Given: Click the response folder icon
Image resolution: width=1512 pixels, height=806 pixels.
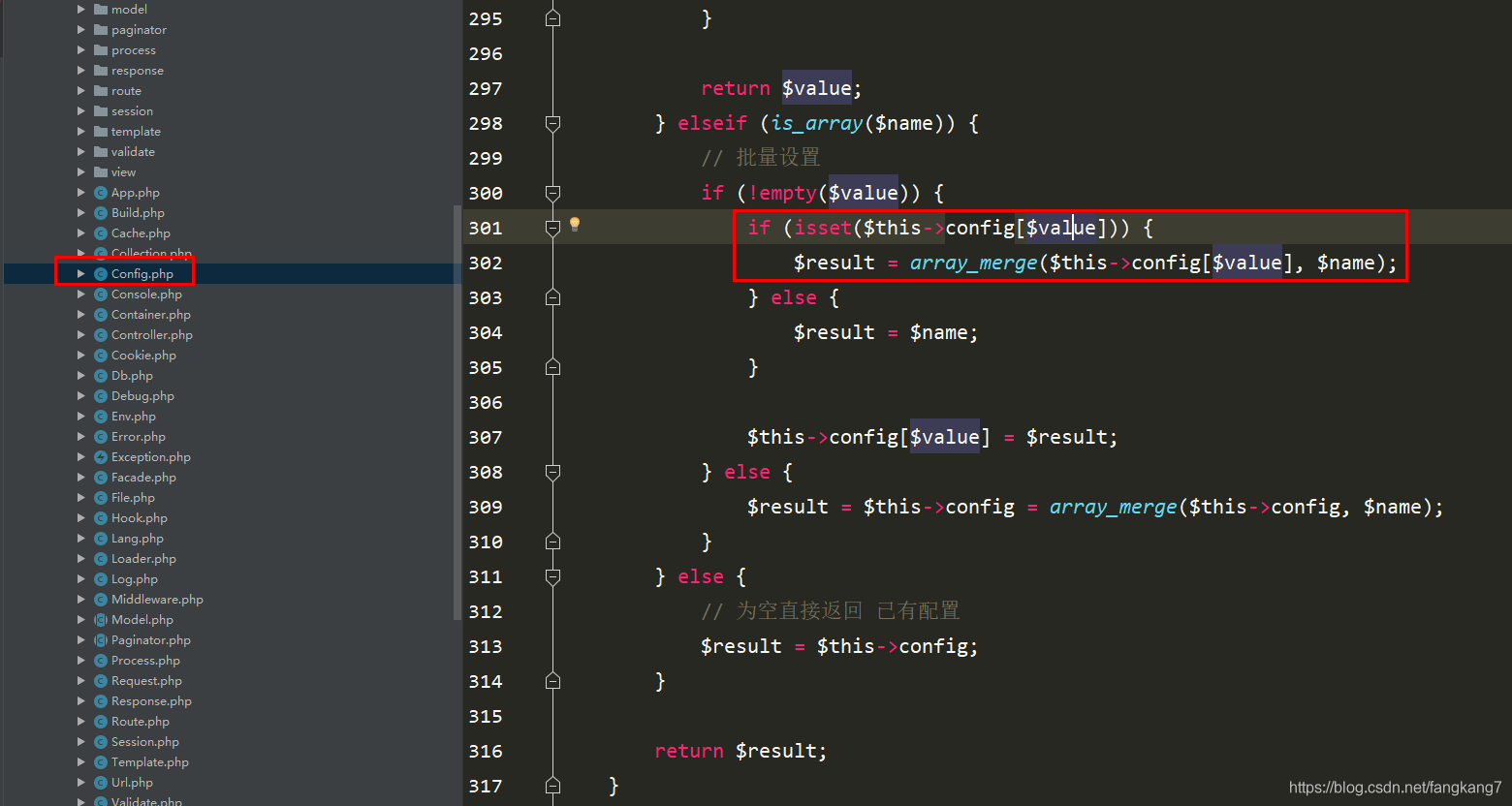Looking at the screenshot, I should coord(101,71).
